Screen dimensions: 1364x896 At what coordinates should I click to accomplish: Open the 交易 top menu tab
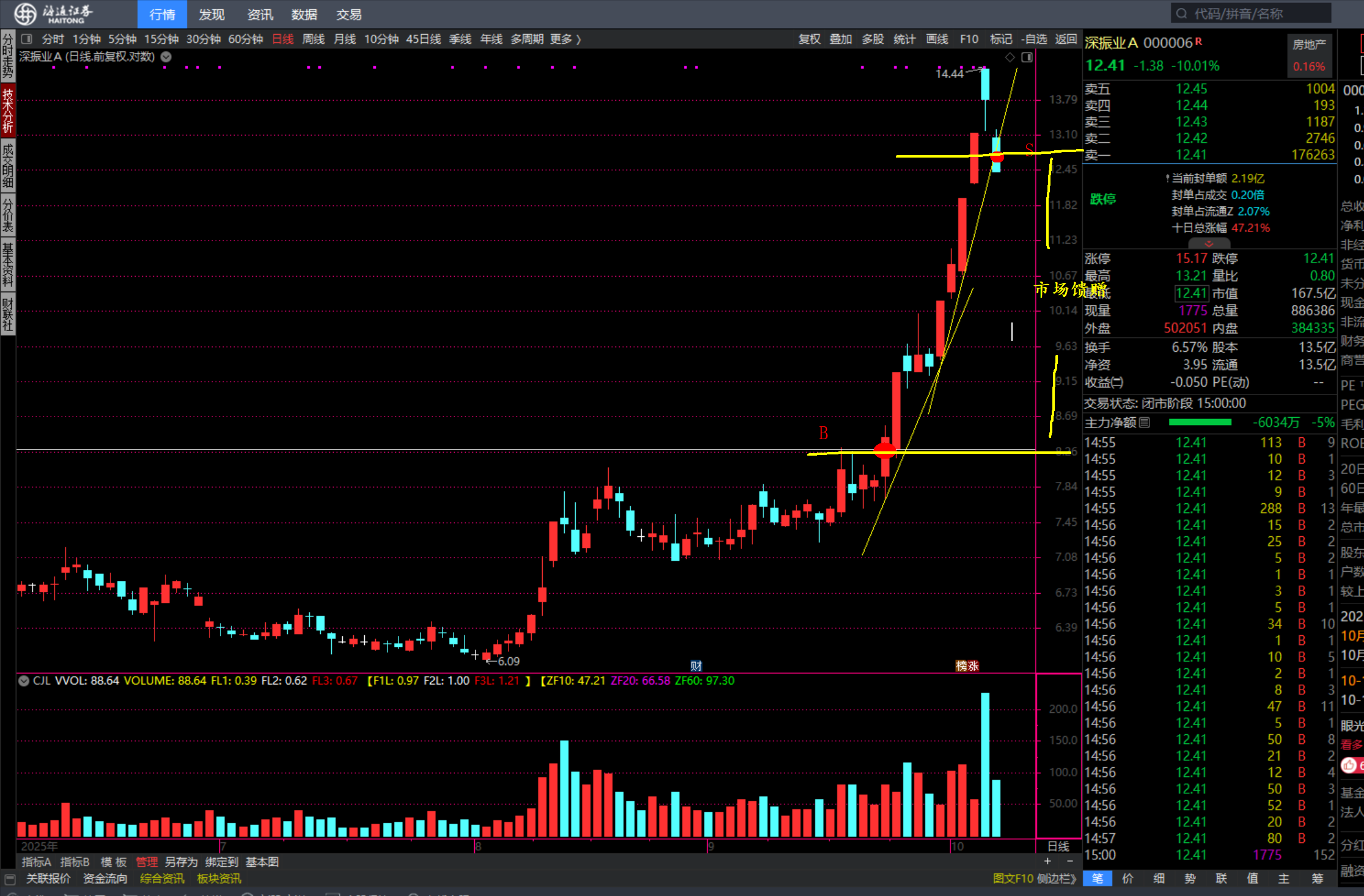click(x=348, y=14)
